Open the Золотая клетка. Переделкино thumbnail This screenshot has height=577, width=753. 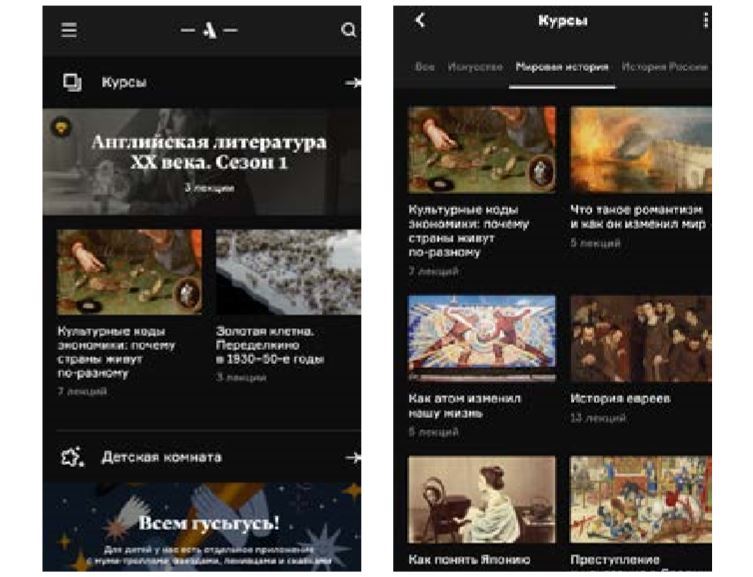click(288, 272)
